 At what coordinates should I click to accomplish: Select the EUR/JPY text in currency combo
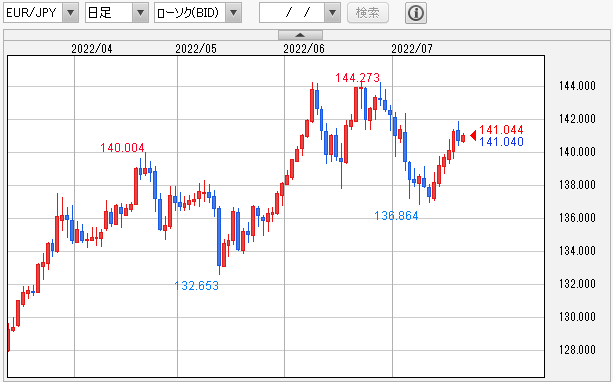click(31, 13)
